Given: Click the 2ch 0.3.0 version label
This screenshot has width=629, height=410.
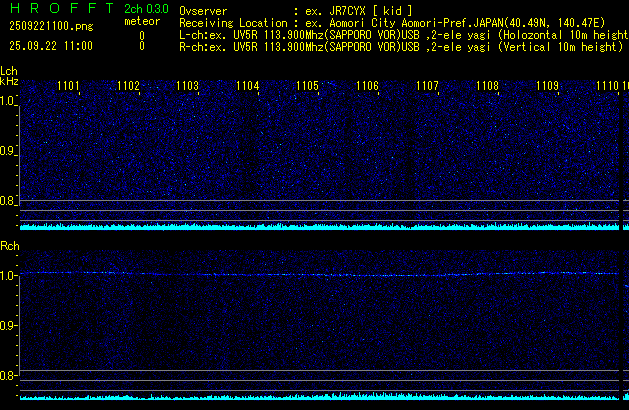Looking at the screenshot, I should point(145,9).
